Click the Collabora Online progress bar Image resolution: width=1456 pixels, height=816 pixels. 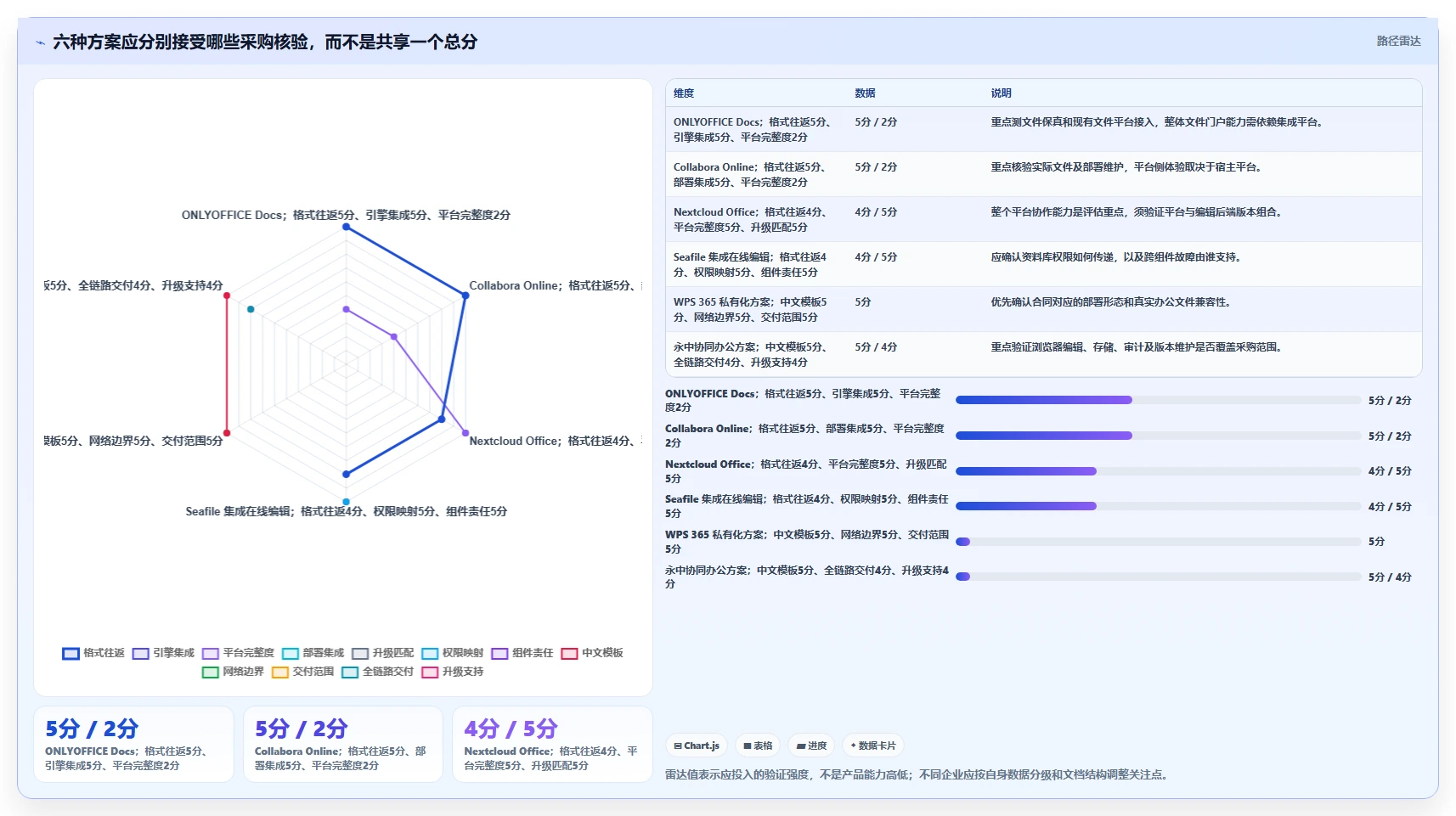1159,436
